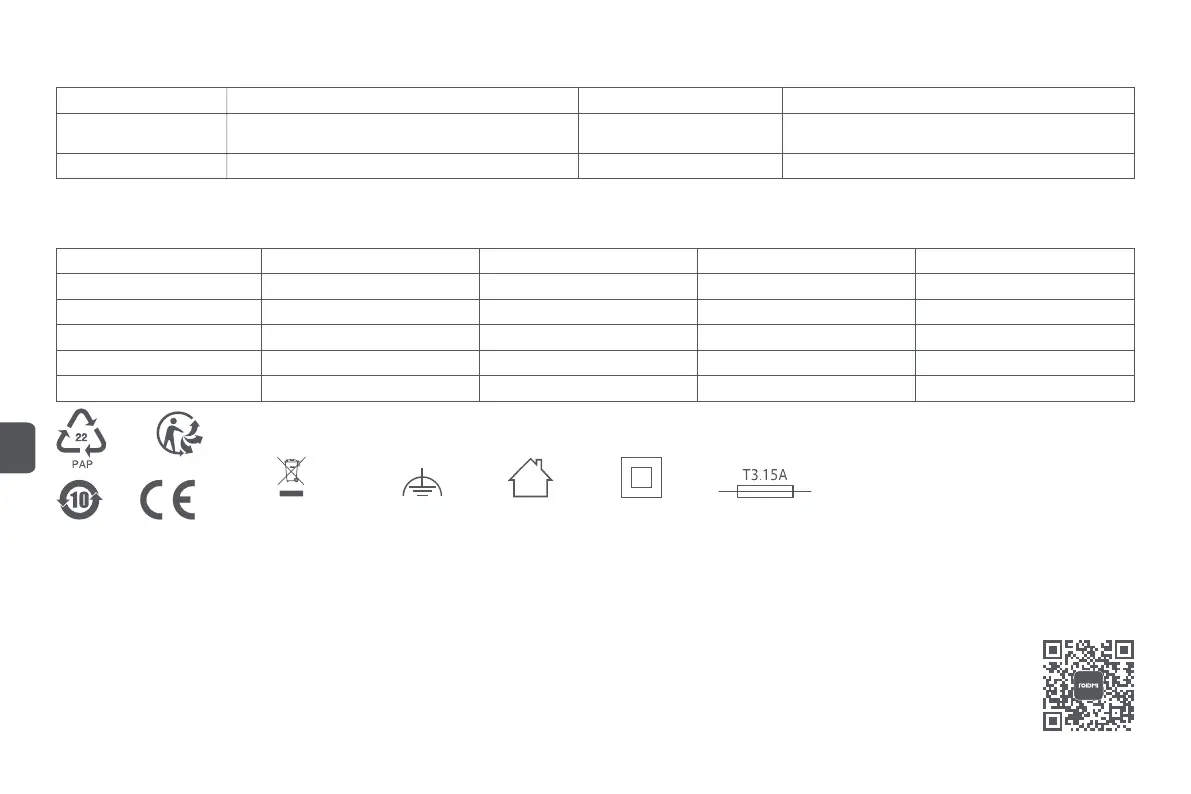Click the dark gray tab on left page edge

pyautogui.click(x=17, y=446)
